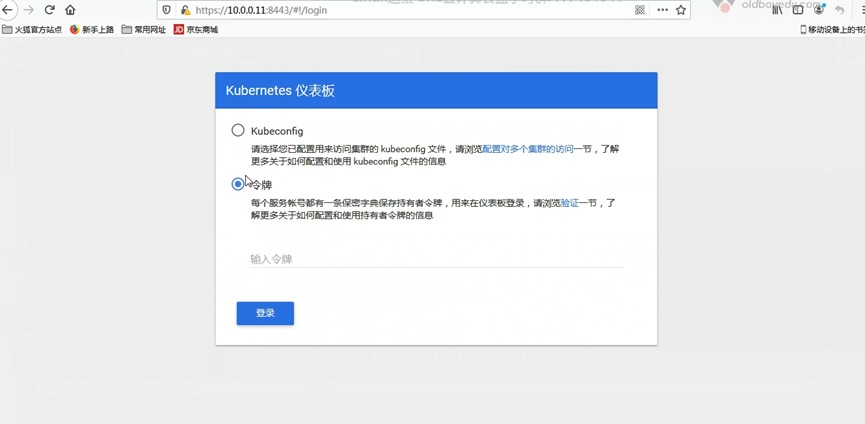Screen dimensions: 865x424
Task: Open the 移动设备上的书签 mobile bookmarks
Action: (x=832, y=30)
